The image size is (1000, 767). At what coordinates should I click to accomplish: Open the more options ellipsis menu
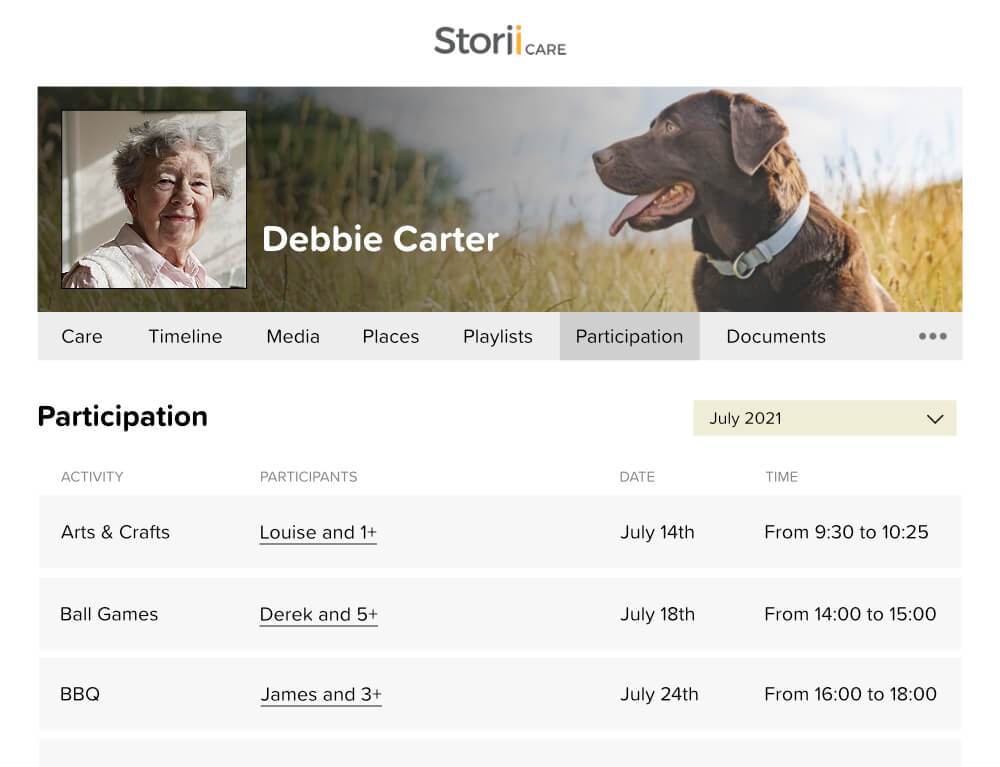[931, 336]
